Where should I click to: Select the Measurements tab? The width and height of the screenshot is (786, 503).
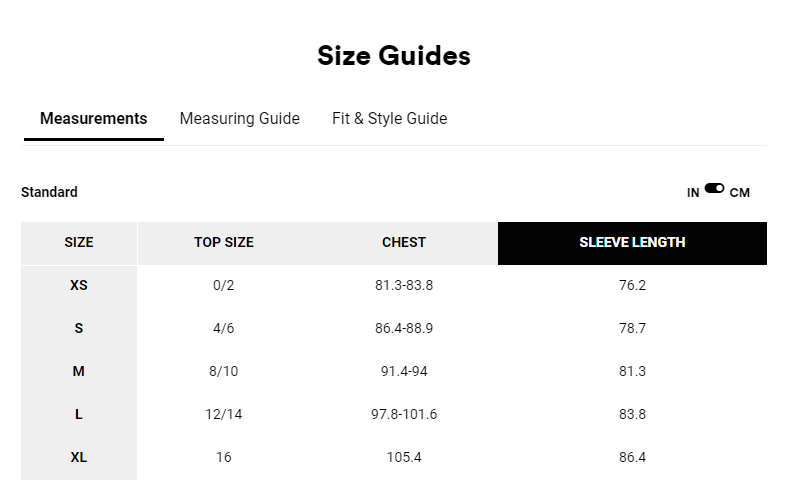[x=94, y=118]
